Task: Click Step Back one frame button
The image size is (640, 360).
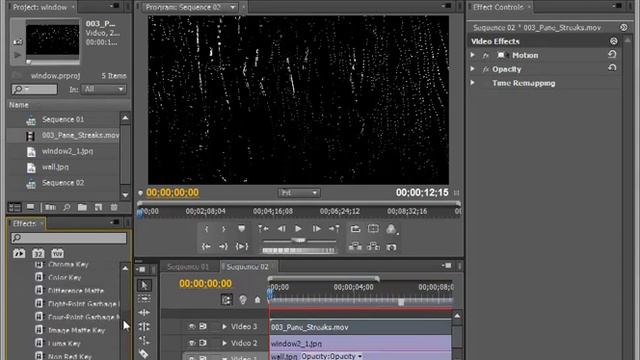Action: [x=281, y=229]
